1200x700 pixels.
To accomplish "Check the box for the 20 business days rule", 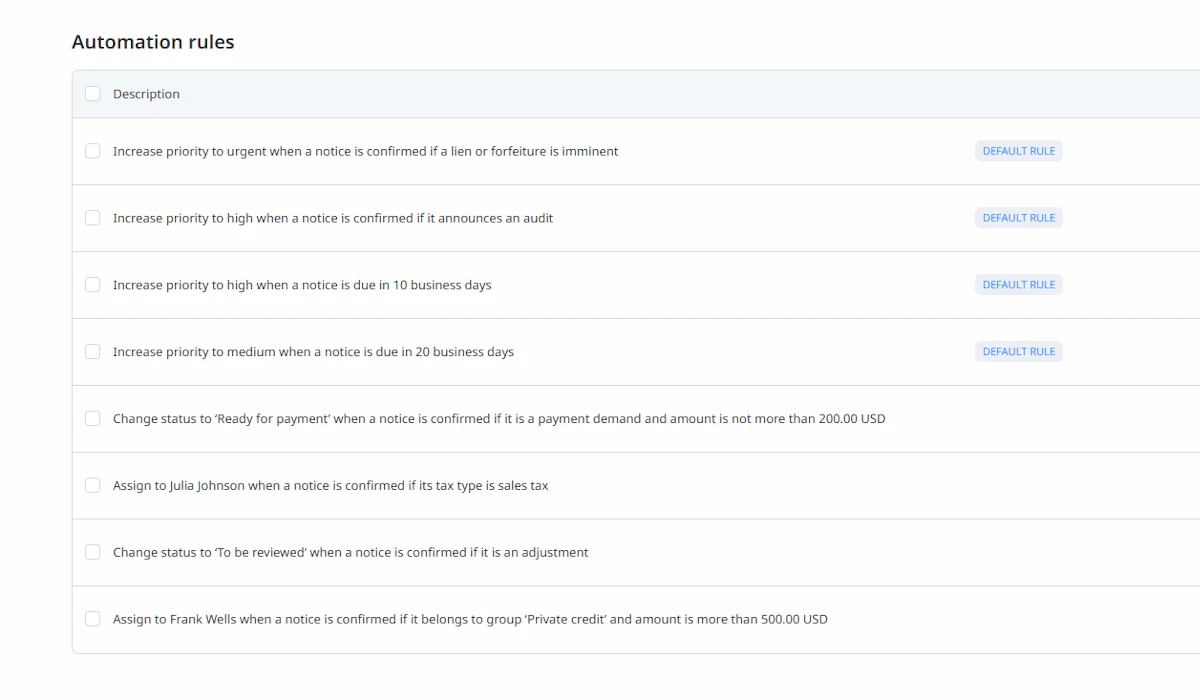I will click(x=93, y=352).
